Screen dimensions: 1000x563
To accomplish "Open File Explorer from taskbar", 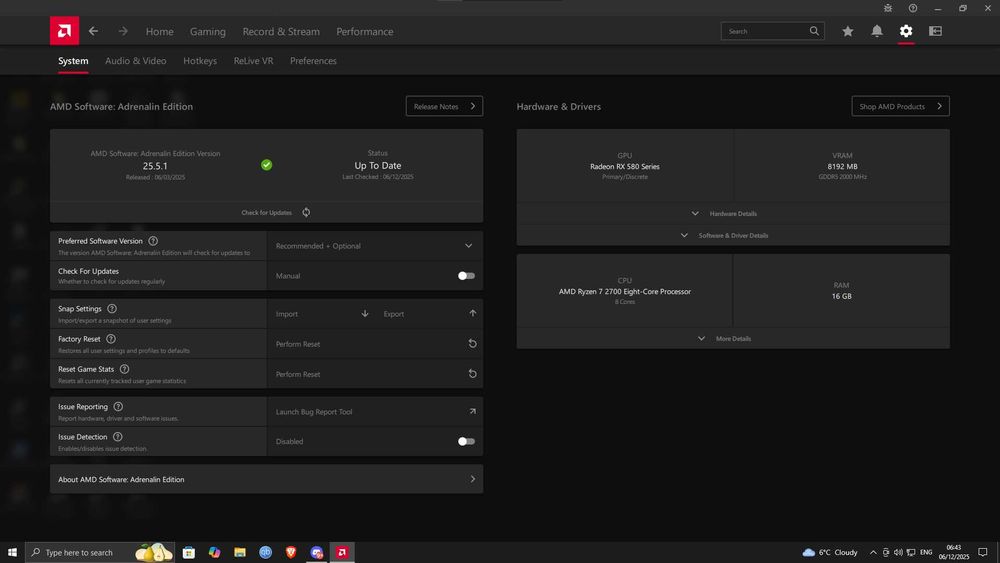I will [x=240, y=552].
